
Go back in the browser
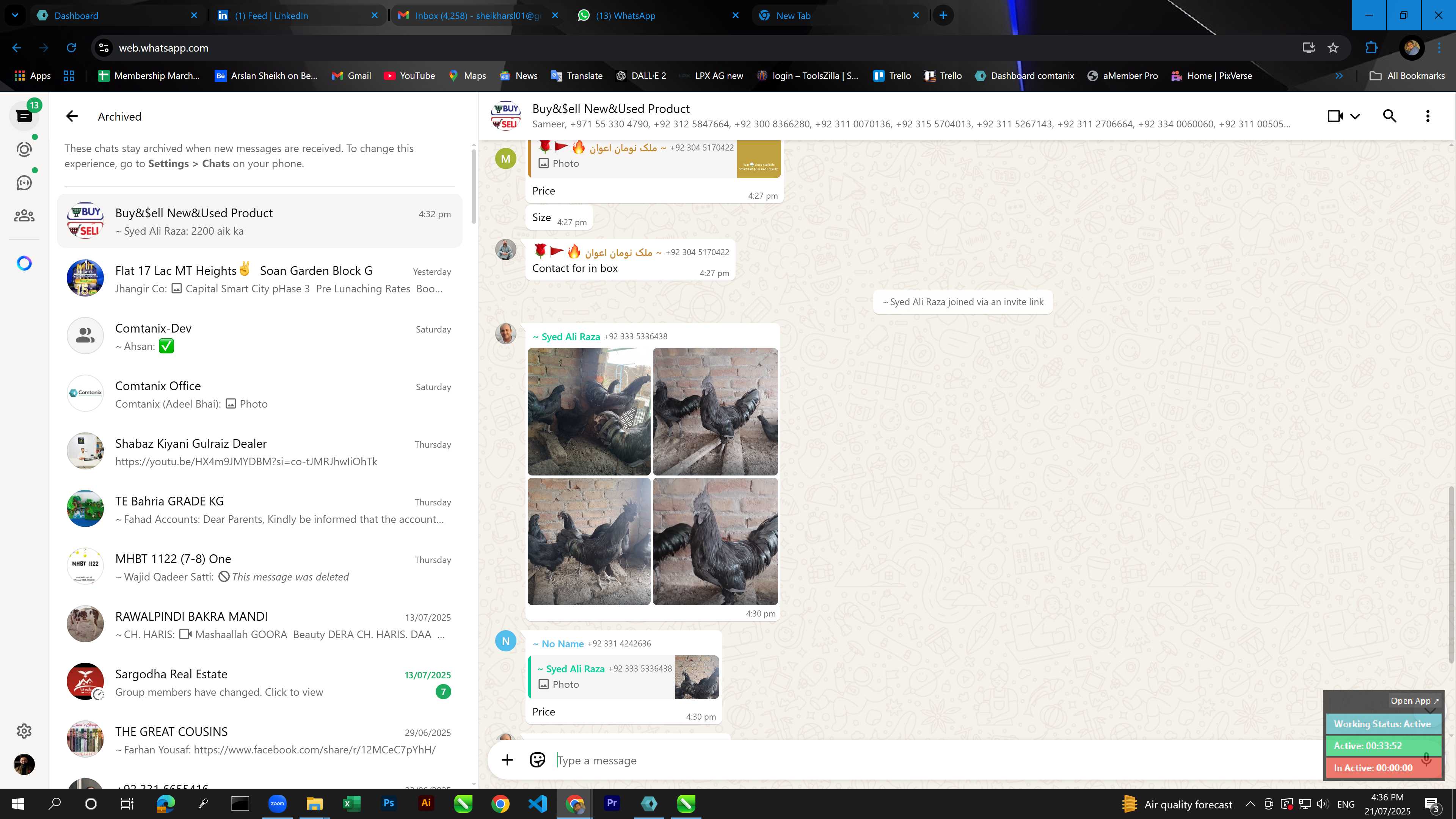click(17, 48)
